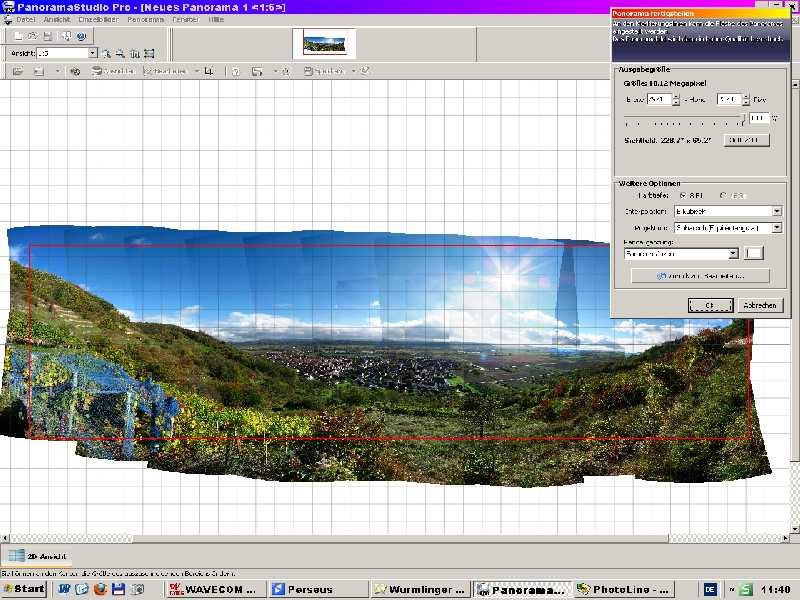
Task: Click the open file toolbar icon
Action: pyautogui.click(x=33, y=36)
